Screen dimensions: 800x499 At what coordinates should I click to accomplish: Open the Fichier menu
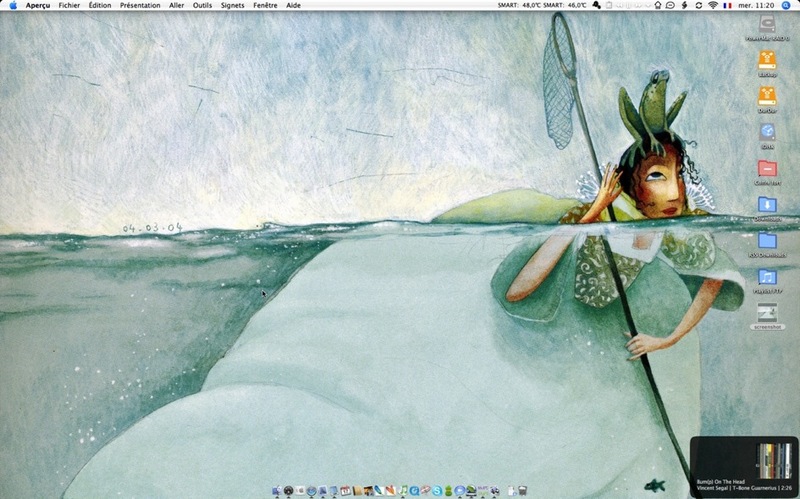pos(69,6)
